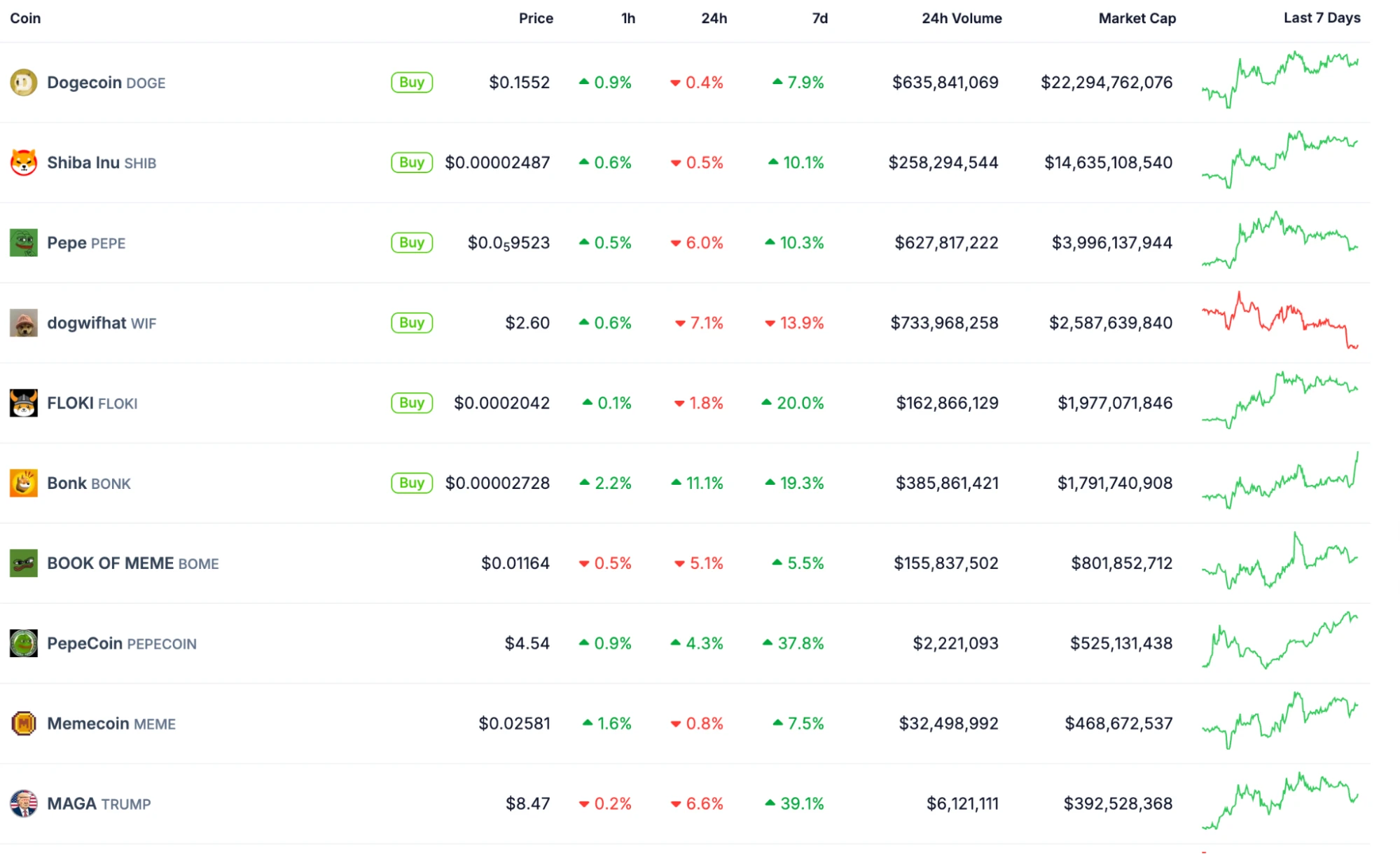Screen dimensions: 1400x854
Task: Sort by 7d change column header
Action: click(819, 18)
